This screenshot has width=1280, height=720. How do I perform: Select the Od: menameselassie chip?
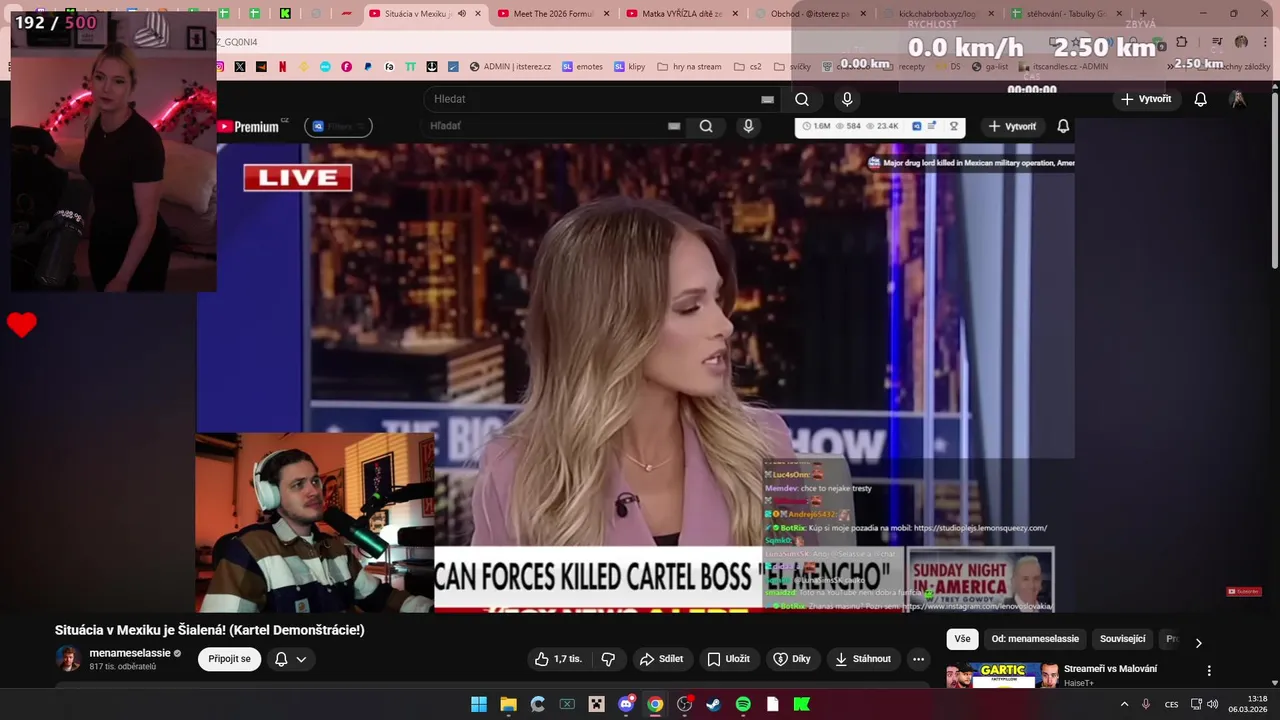click(1035, 639)
